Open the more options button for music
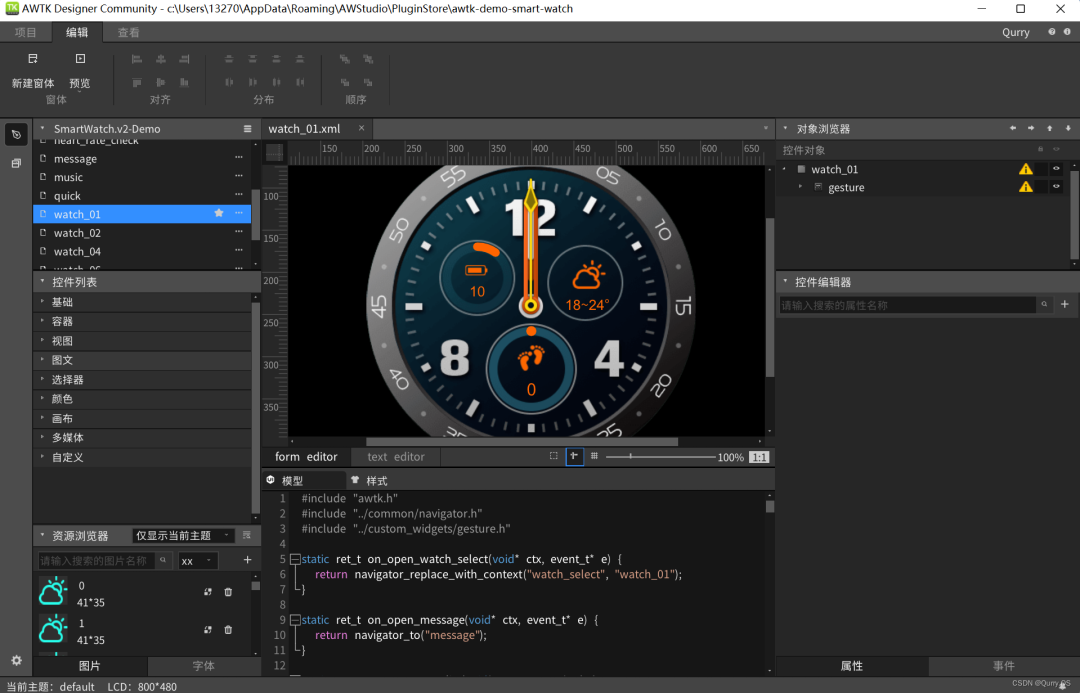The height and width of the screenshot is (693, 1080). pos(239,177)
